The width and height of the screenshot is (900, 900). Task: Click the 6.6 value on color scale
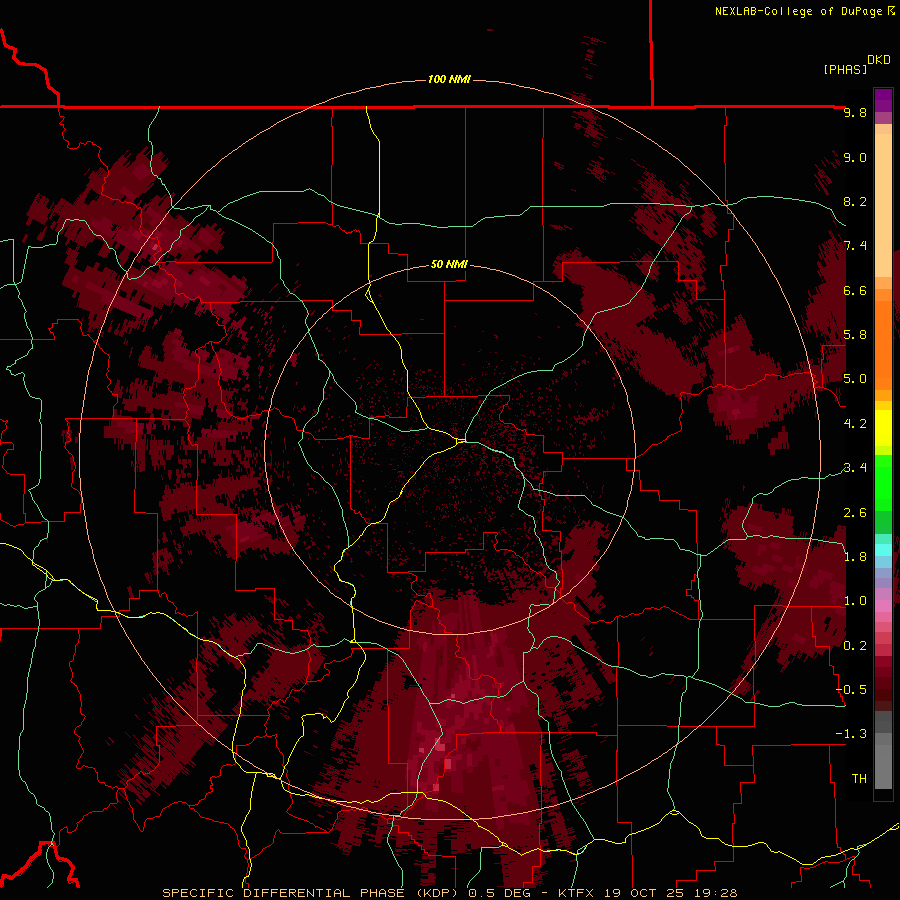pos(855,290)
